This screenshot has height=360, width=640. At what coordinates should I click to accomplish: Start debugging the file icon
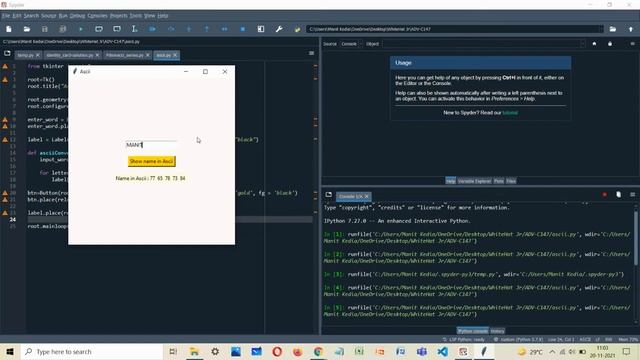coord(152,29)
